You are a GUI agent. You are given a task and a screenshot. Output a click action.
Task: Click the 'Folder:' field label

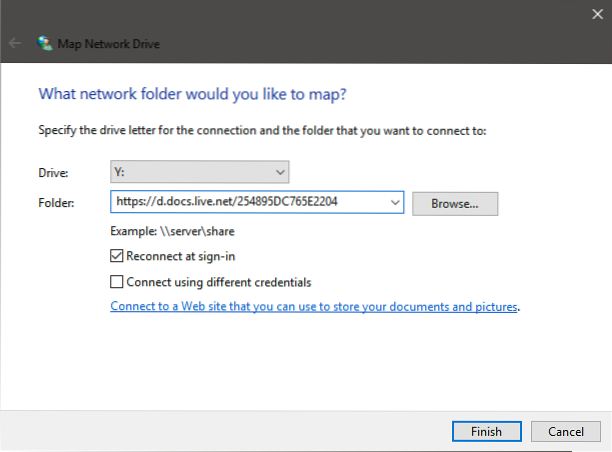(55, 203)
